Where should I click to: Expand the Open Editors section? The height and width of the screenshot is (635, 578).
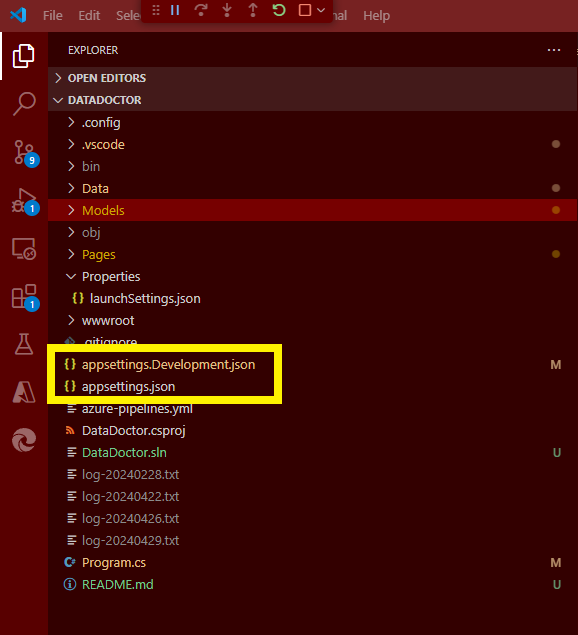312,78
